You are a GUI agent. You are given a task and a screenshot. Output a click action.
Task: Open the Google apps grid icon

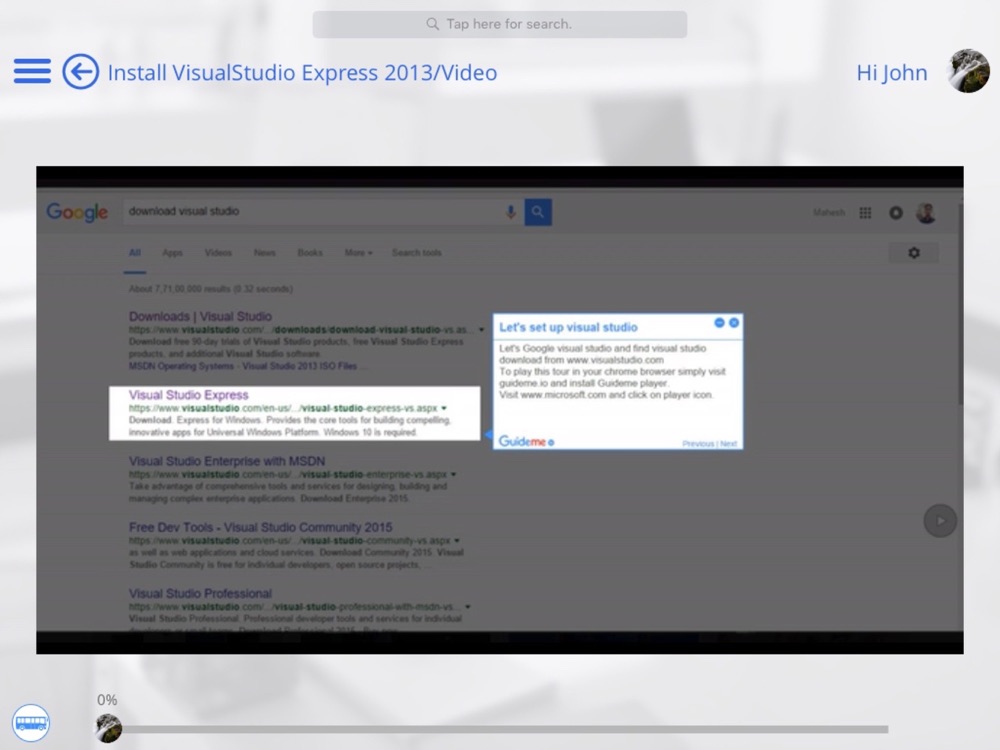865,213
